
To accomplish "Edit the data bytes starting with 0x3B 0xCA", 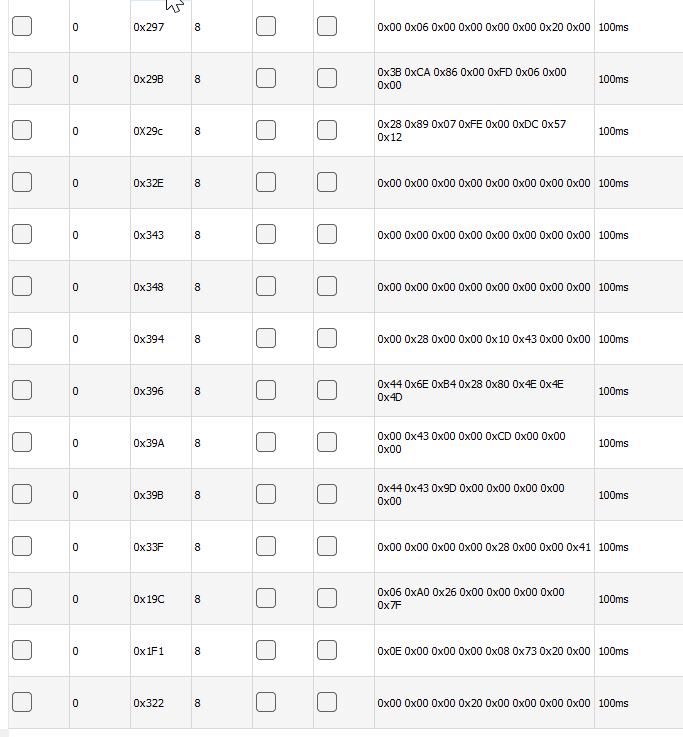I will coord(472,79).
